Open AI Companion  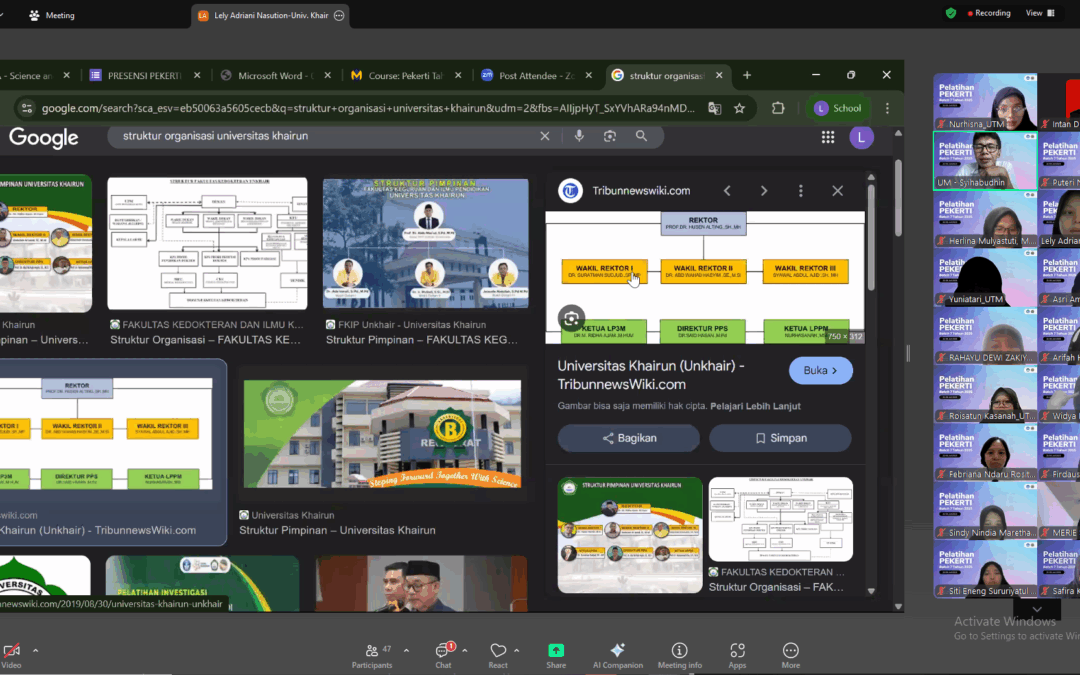pos(618,656)
